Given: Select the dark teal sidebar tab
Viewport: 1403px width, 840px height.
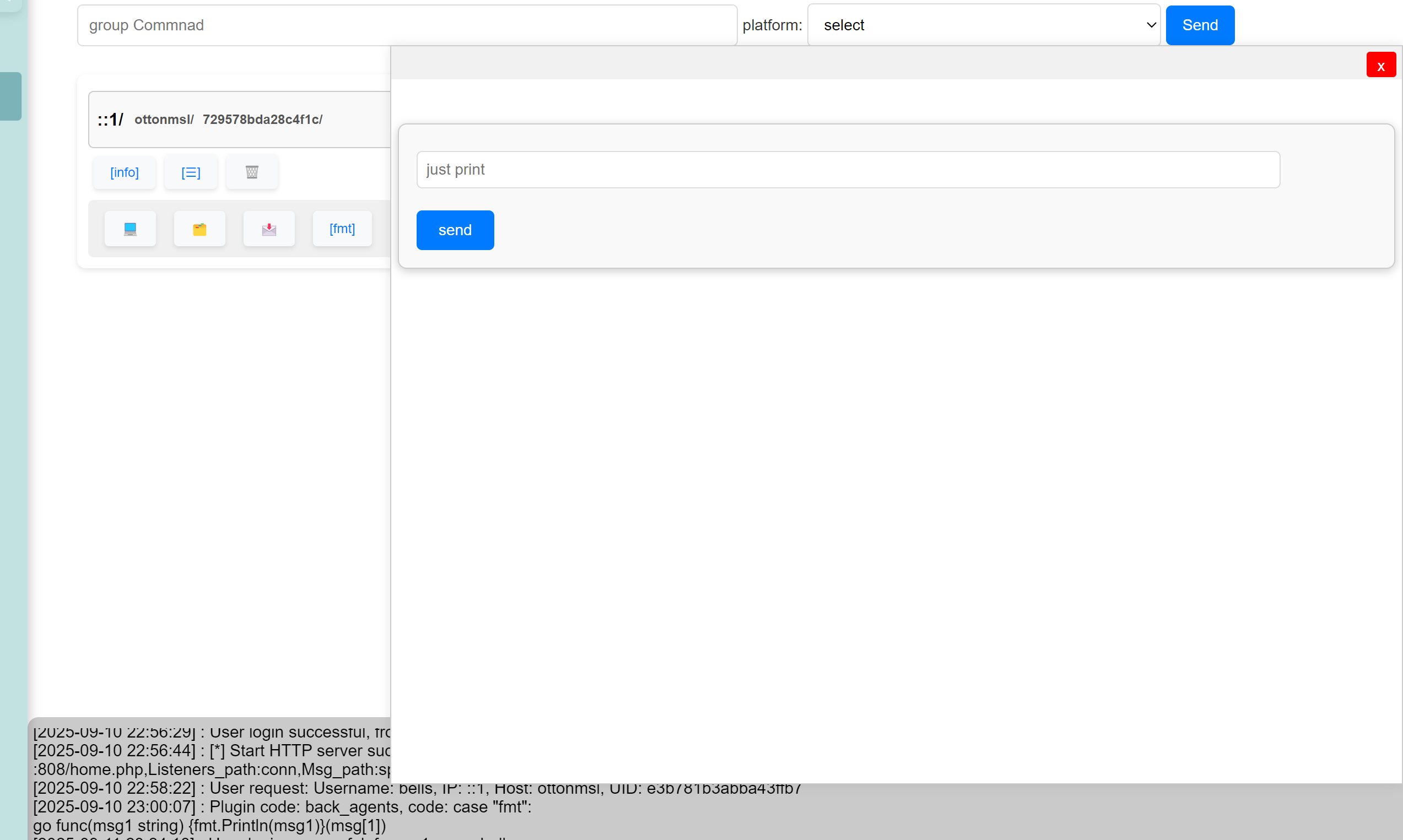Looking at the screenshot, I should [x=10, y=96].
